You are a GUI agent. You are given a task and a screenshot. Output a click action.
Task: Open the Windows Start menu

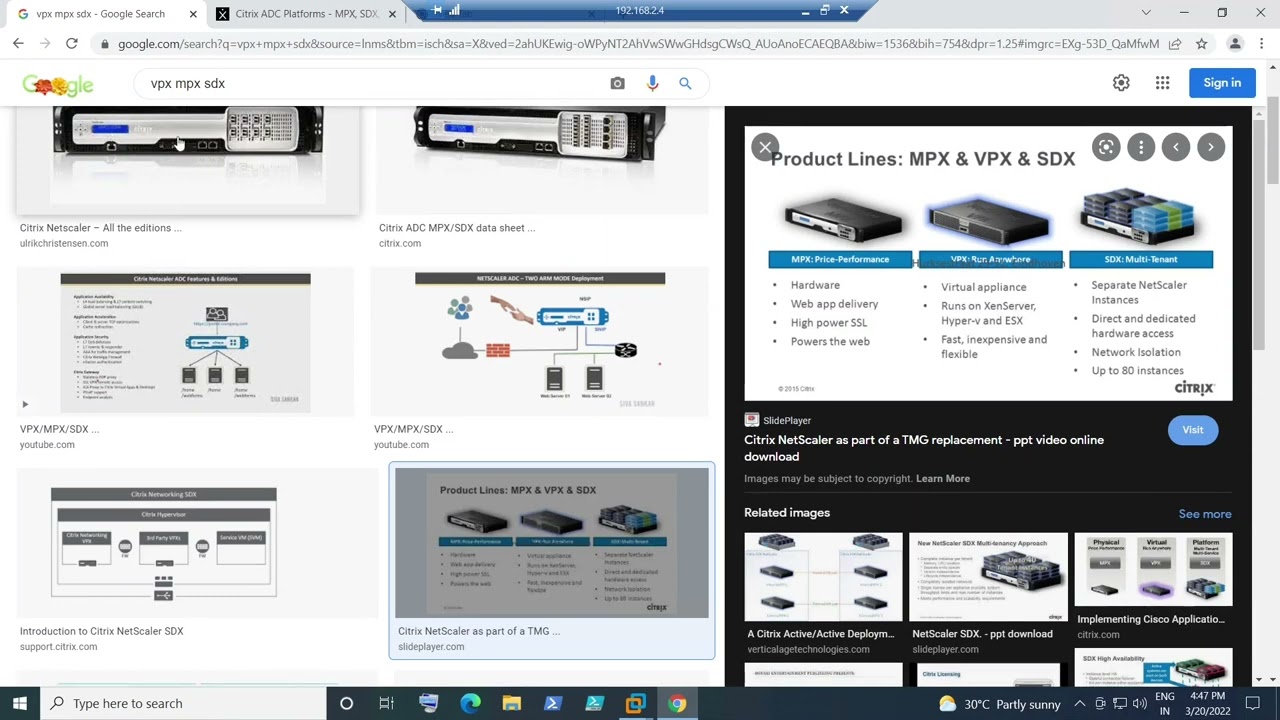coord(20,703)
